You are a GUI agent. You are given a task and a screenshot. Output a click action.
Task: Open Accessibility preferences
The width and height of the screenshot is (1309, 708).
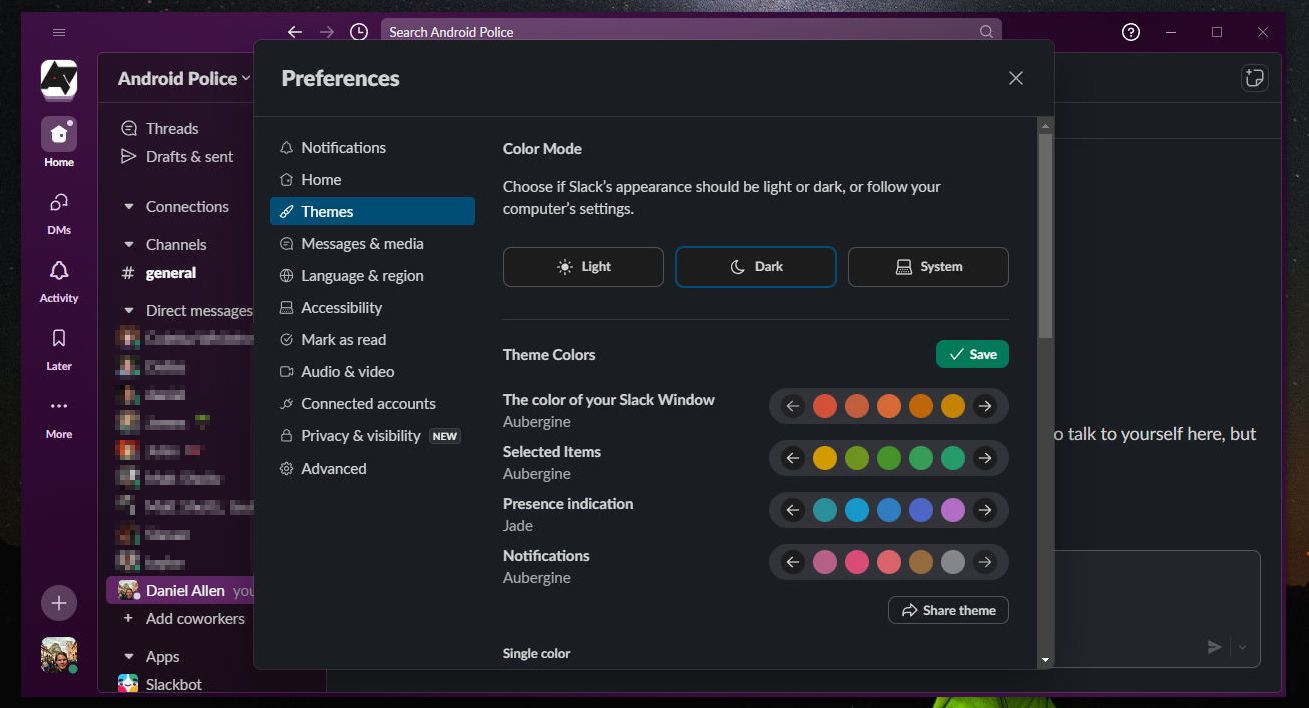372,307
